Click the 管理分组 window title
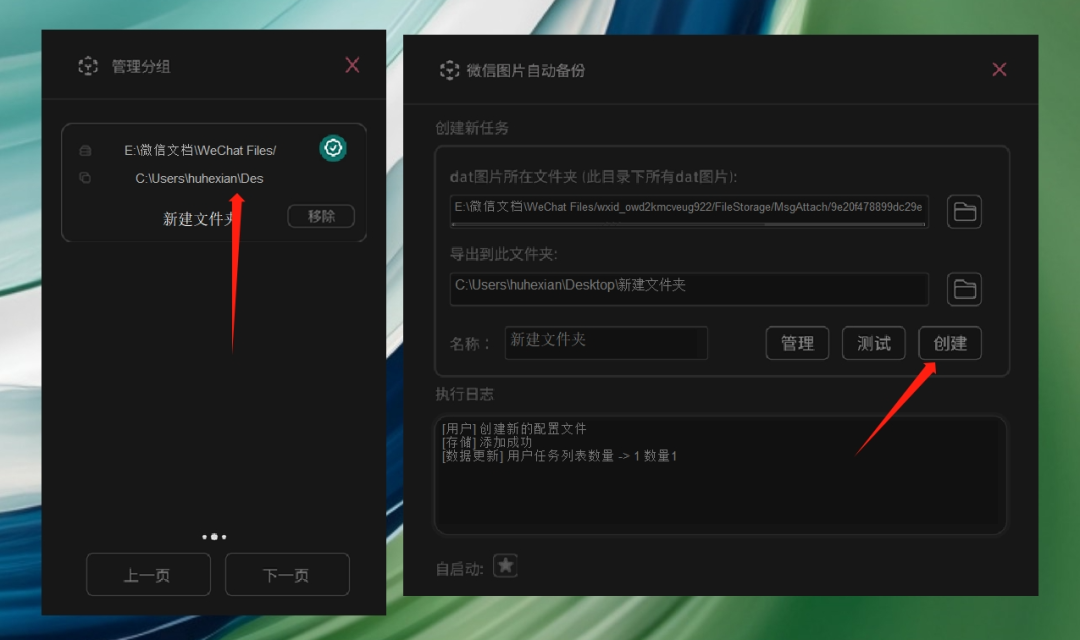 pyautogui.click(x=141, y=67)
